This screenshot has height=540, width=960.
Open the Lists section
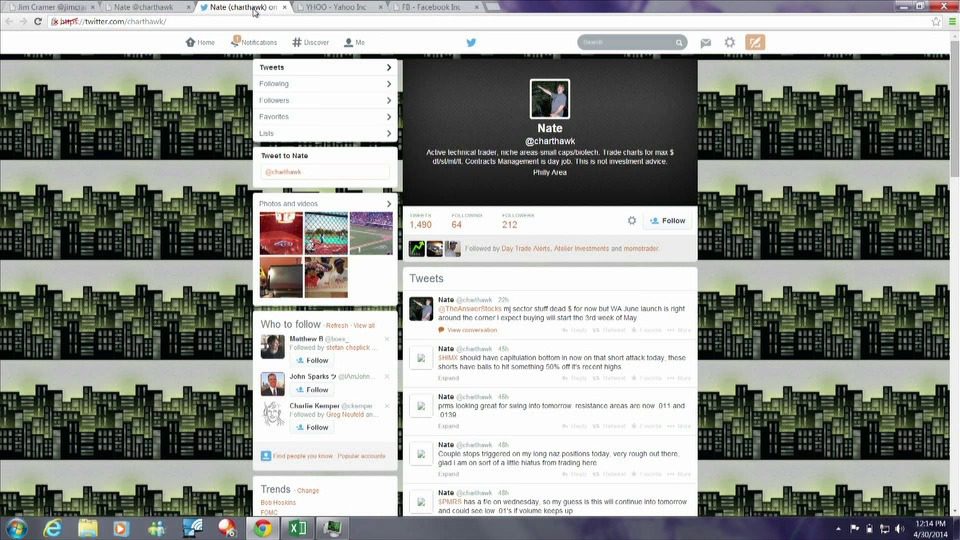point(325,133)
